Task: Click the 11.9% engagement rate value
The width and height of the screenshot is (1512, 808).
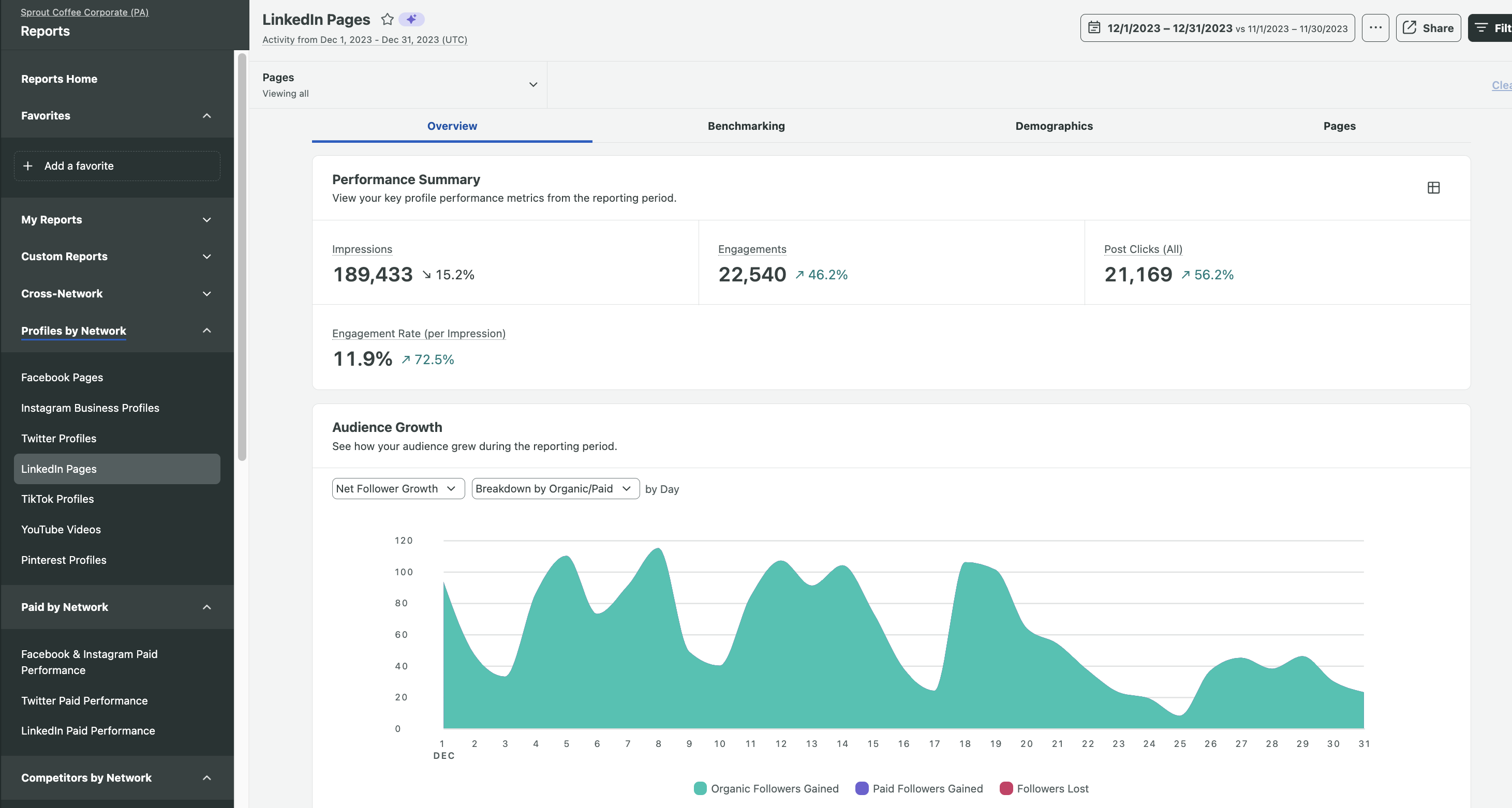Action: point(363,358)
